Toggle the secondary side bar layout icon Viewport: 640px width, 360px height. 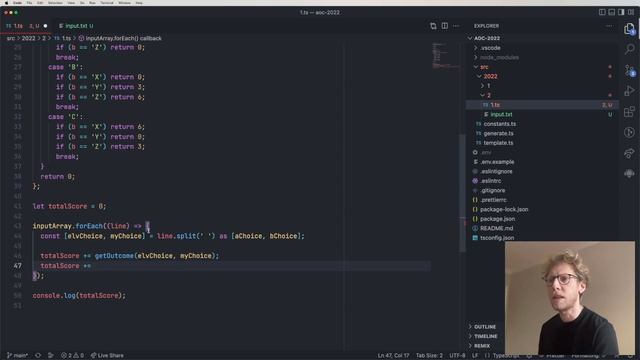pos(621,12)
